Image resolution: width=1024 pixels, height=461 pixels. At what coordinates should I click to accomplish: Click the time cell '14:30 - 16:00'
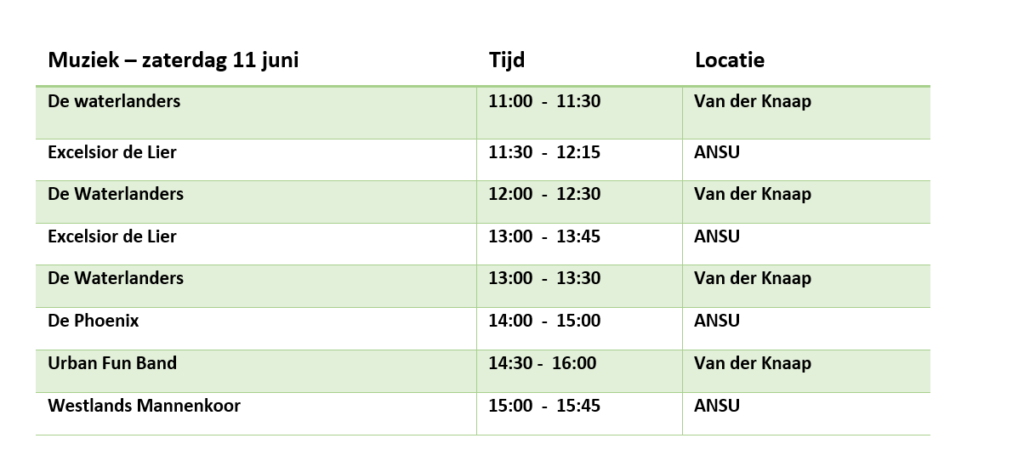pos(543,362)
